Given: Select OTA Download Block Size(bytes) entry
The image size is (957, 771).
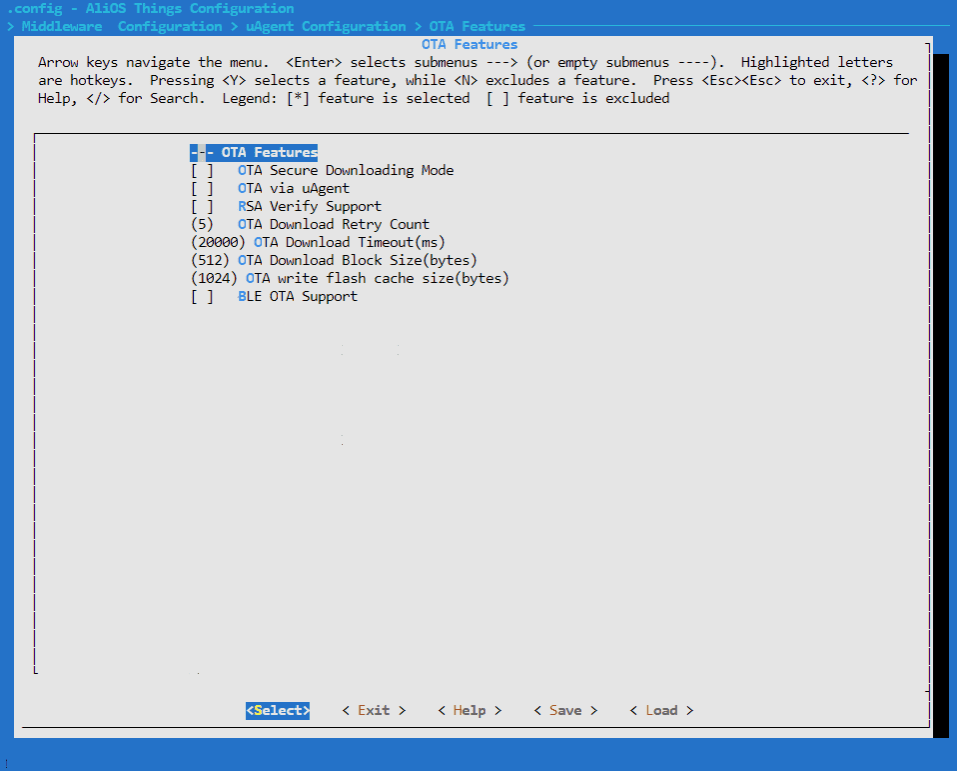Looking at the screenshot, I should pyautogui.click(x=357, y=261).
